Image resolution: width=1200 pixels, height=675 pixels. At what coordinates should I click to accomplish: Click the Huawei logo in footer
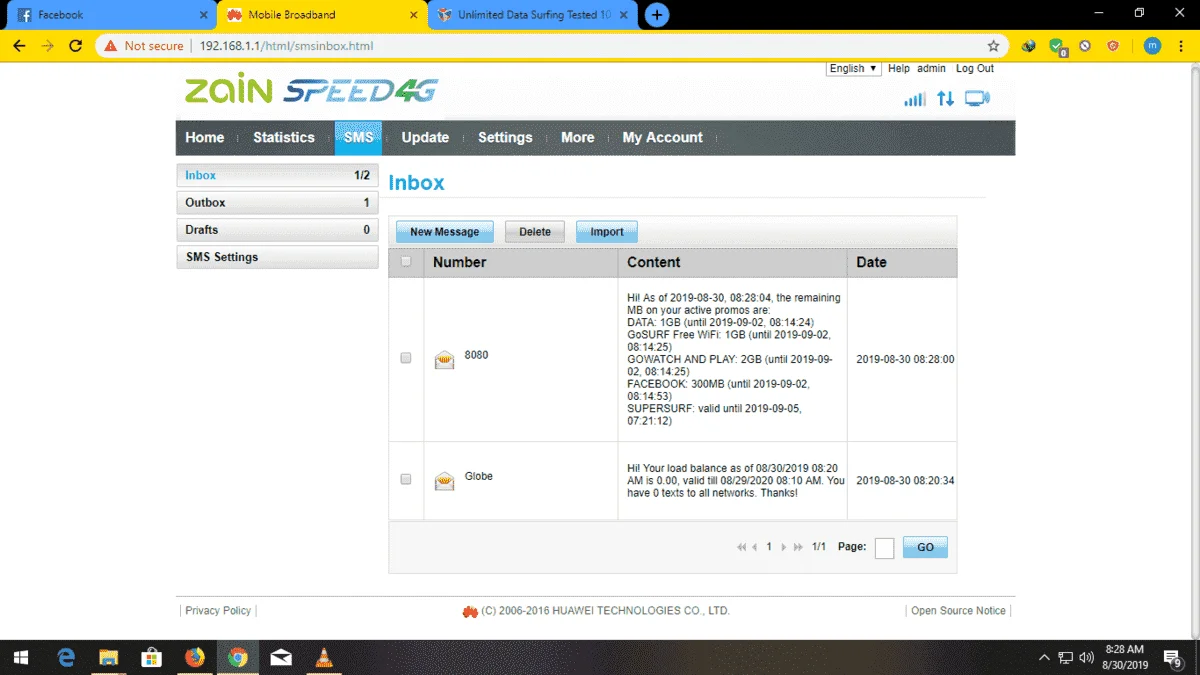pos(470,611)
